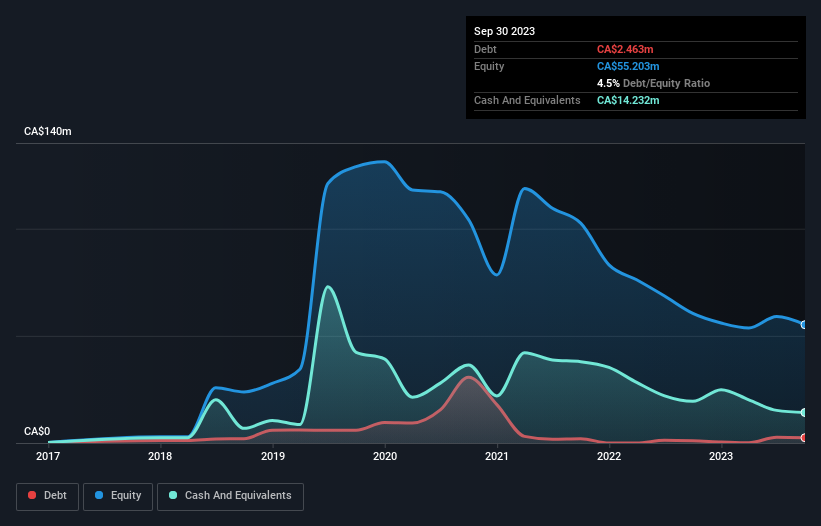Screen dimensions: 821x526
Task: Click the CA$55.203m equity value
Action: [x=628, y=66]
